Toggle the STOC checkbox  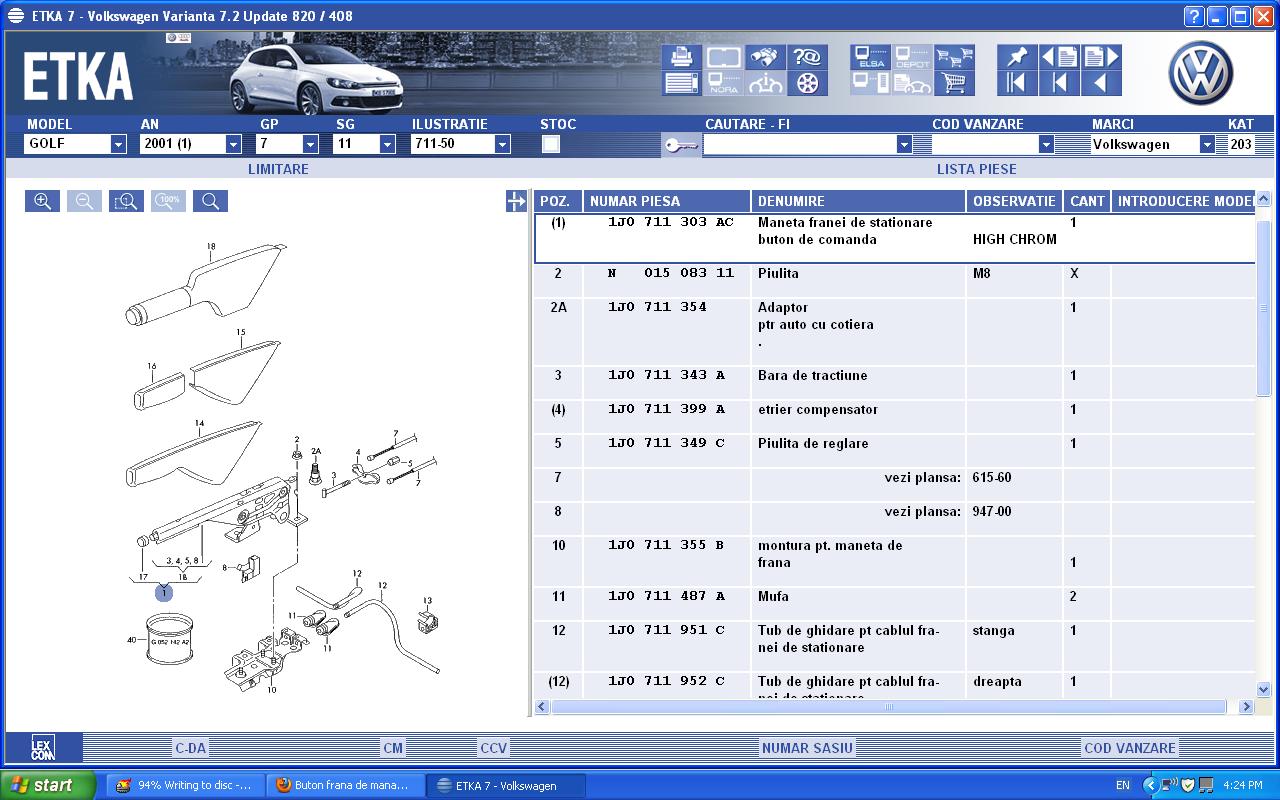[x=550, y=144]
